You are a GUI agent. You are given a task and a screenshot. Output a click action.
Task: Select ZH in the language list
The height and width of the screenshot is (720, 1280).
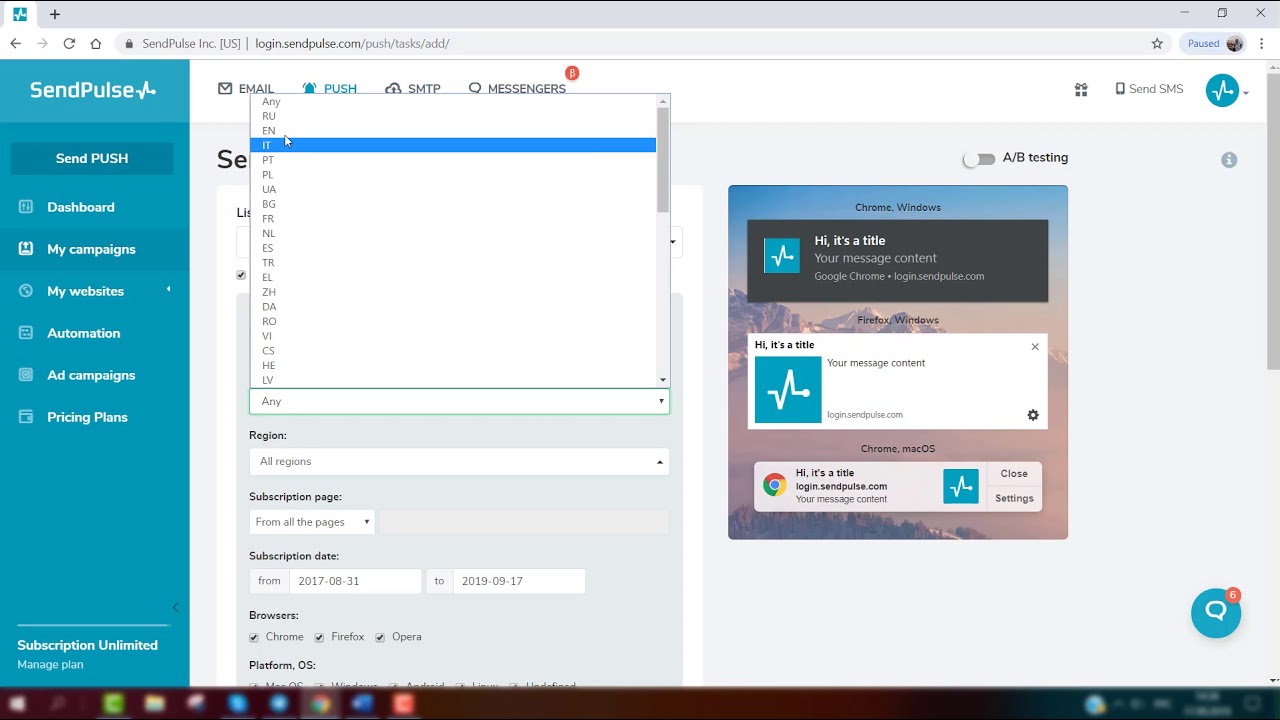453,292
